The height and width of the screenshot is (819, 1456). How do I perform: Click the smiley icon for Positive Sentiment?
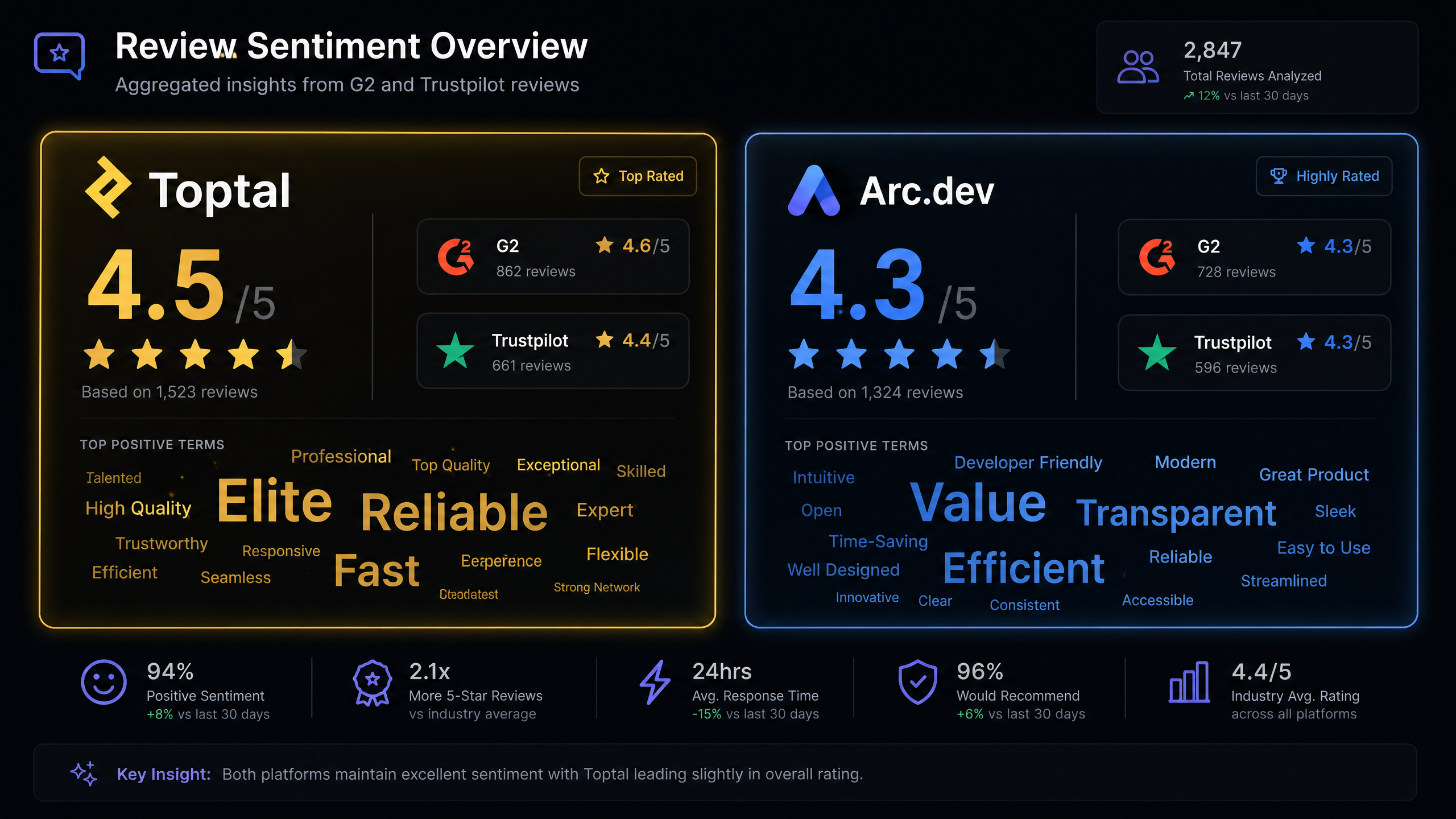tap(104, 682)
